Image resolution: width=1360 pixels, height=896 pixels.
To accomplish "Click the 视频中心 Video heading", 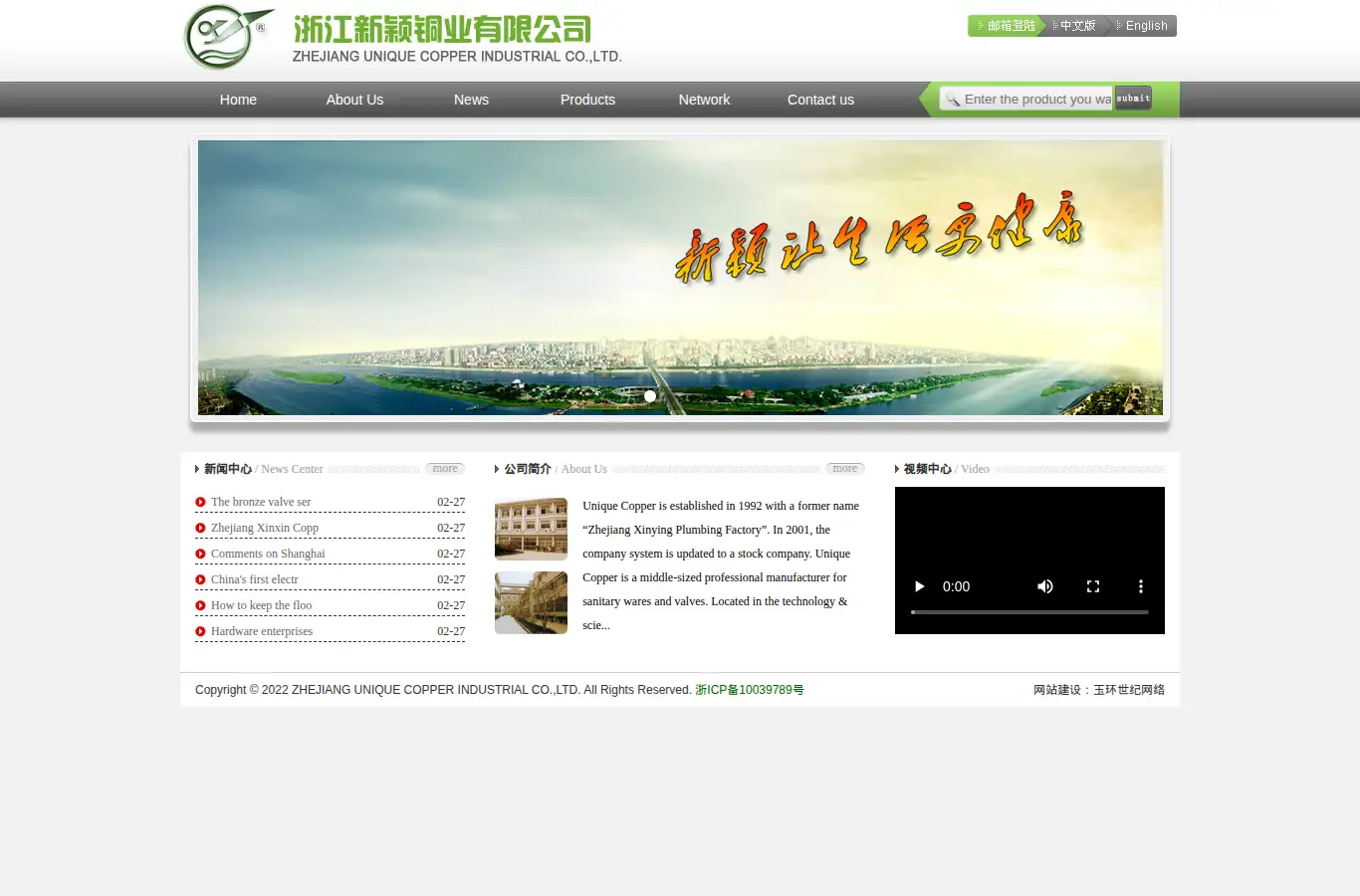I will click(x=946, y=469).
